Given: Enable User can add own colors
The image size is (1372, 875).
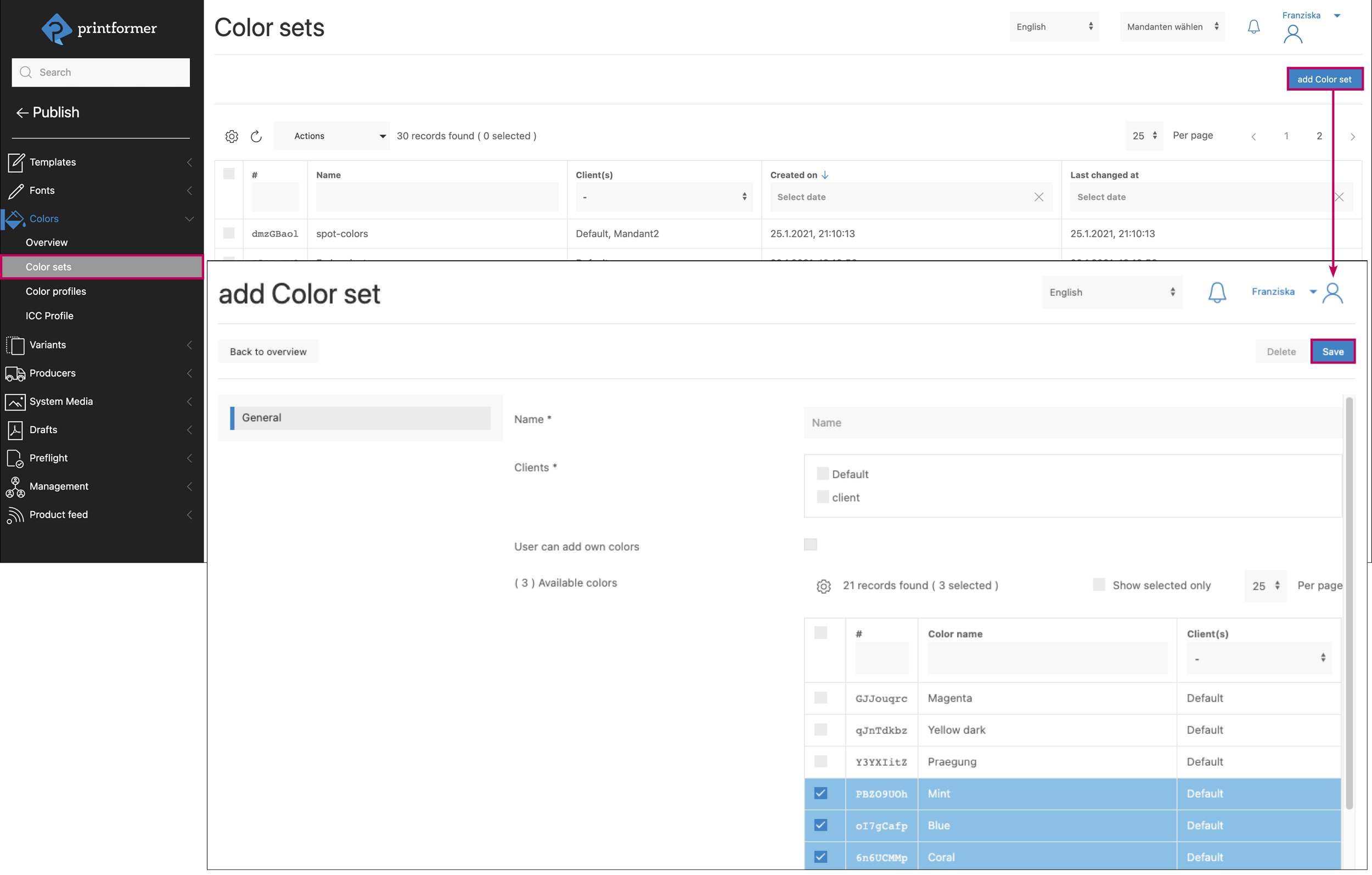Looking at the screenshot, I should [810, 545].
